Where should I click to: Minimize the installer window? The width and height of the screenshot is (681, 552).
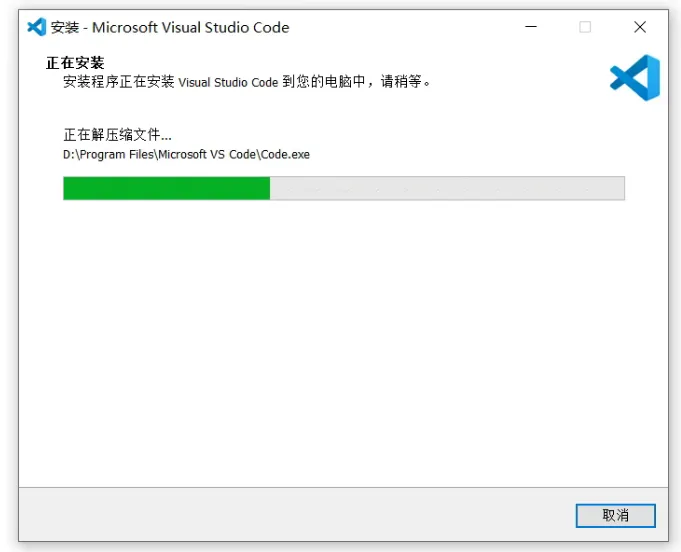531,27
